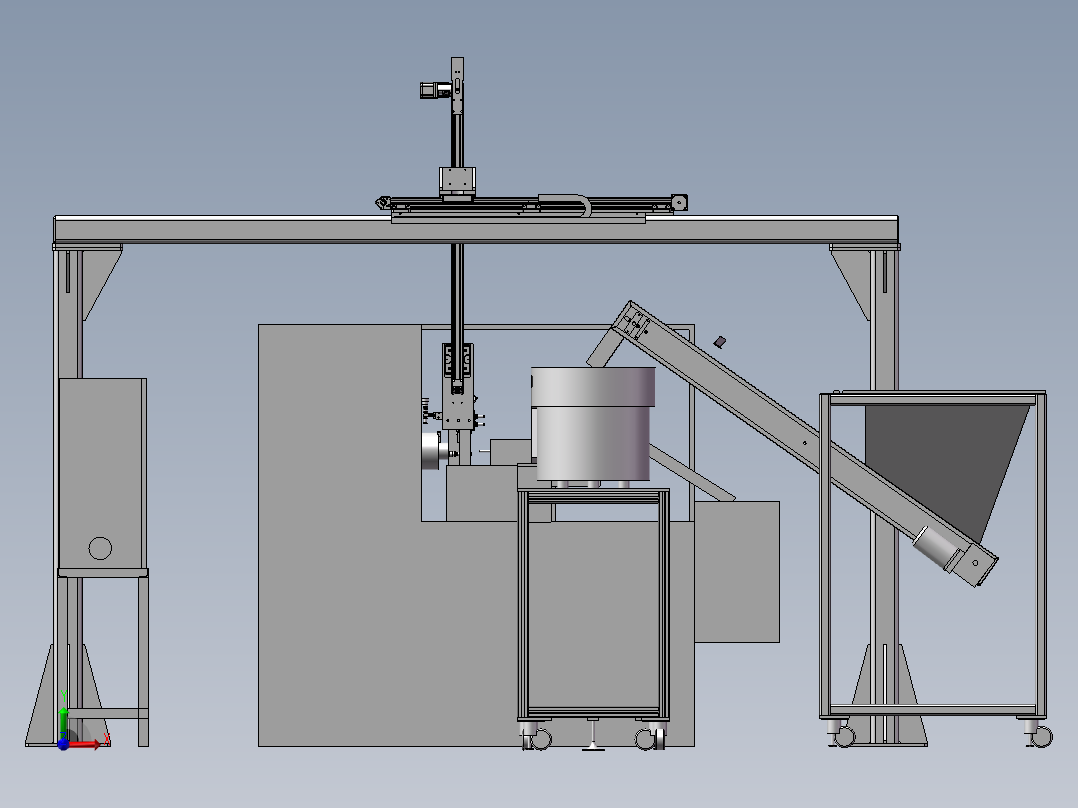This screenshot has width=1078, height=808.
Task: Select the right caster of the feeder stand
Action: (x=650, y=737)
